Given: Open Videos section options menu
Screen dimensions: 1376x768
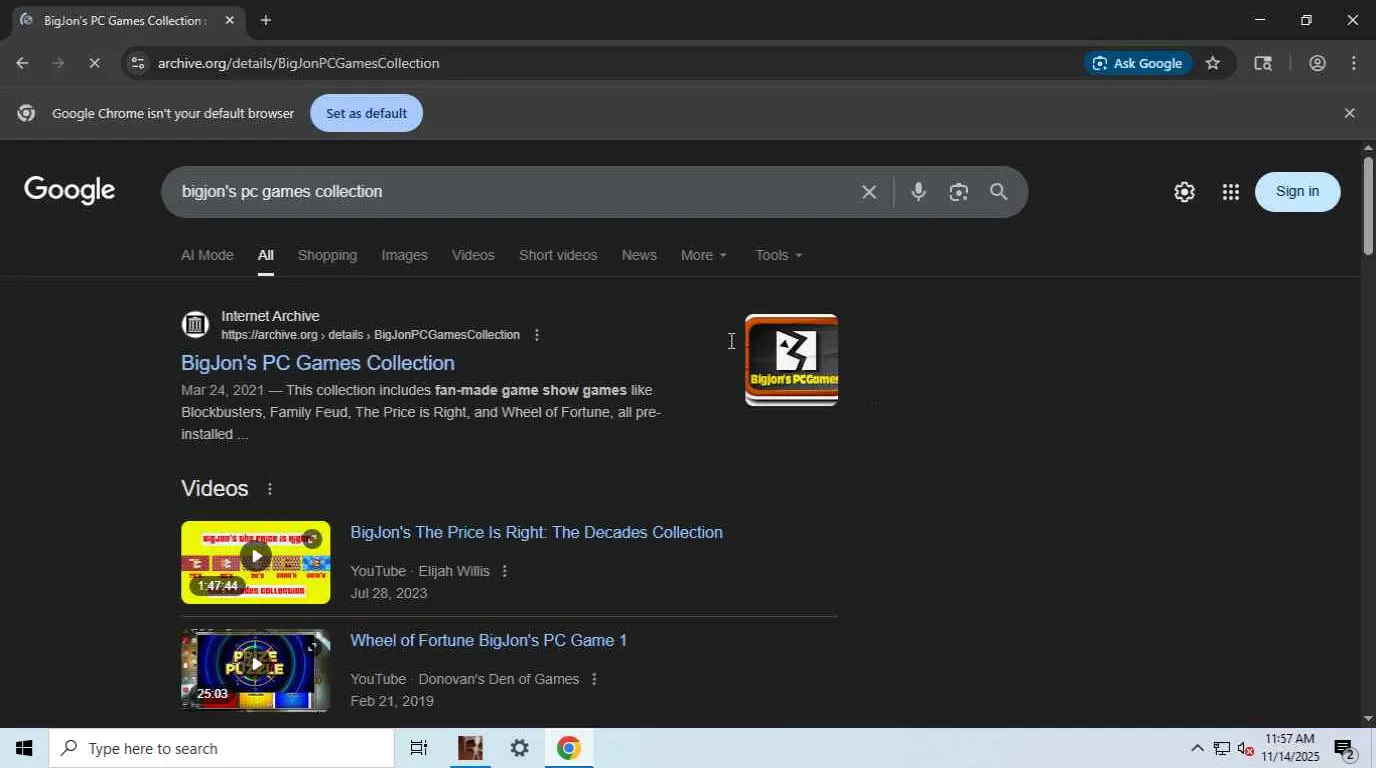Looking at the screenshot, I should click(x=269, y=489).
